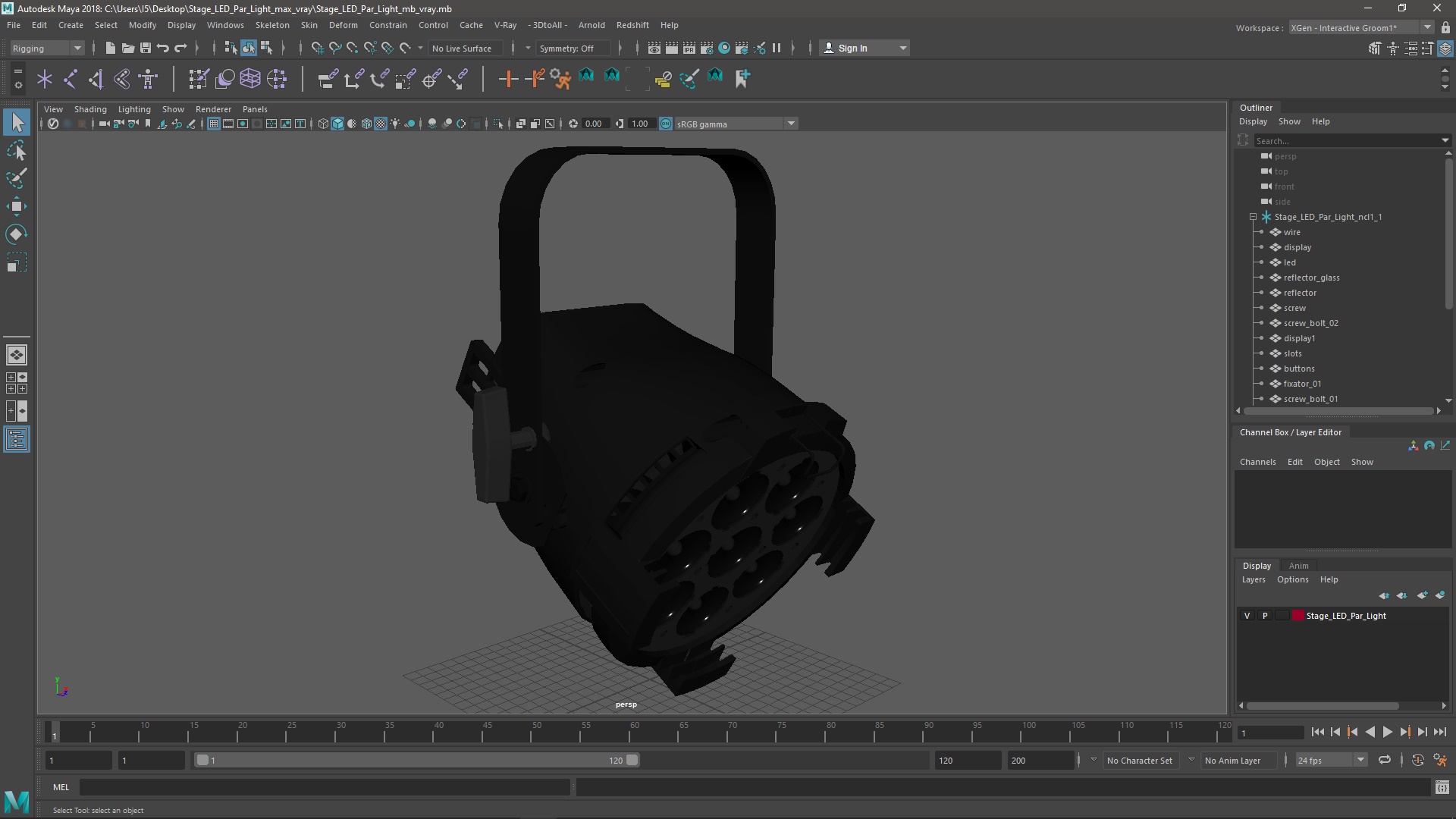Screen dimensions: 1456x819
Task: Open the Deform menu
Action: click(343, 25)
